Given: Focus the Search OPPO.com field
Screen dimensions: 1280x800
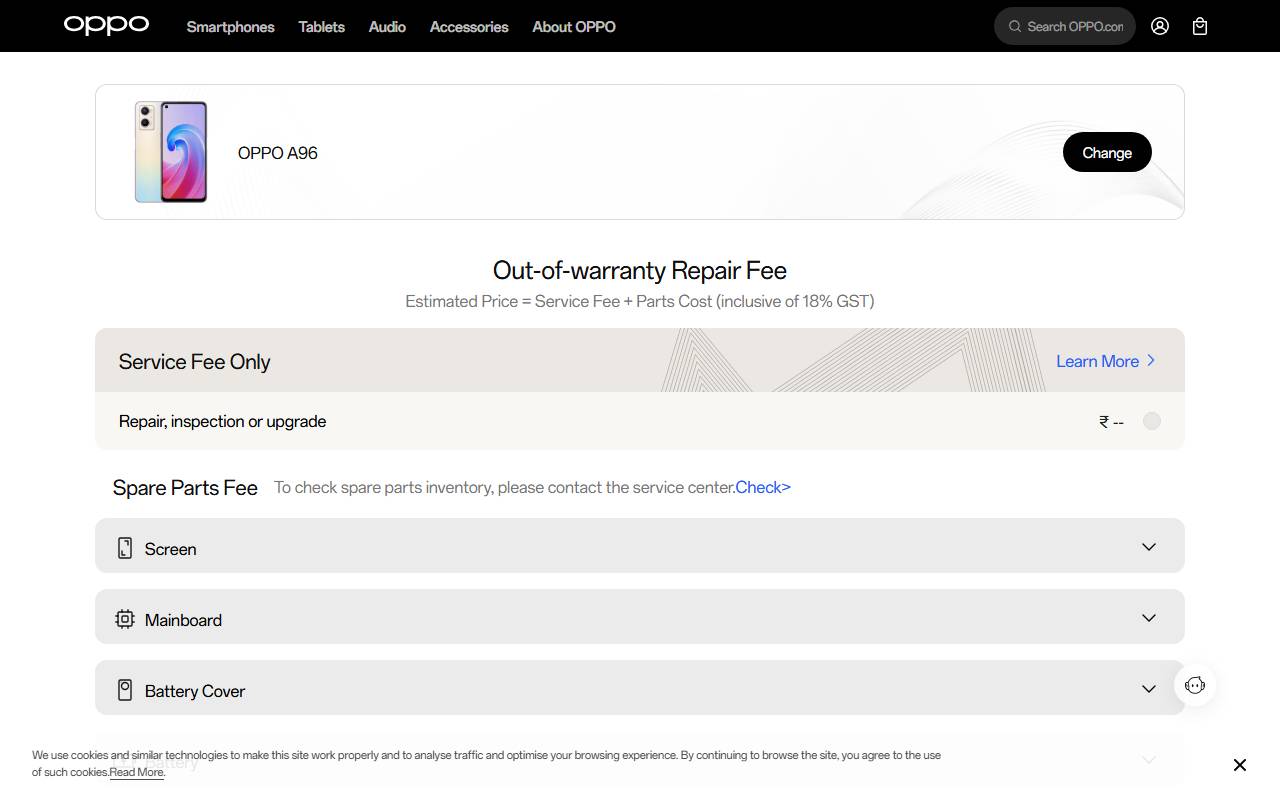Looking at the screenshot, I should [x=1075, y=26].
